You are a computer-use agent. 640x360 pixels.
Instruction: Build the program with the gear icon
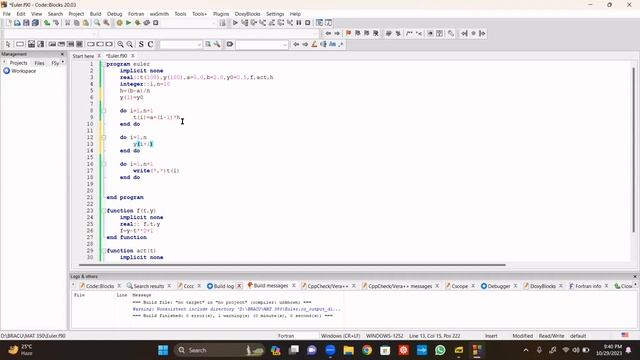point(119,23)
